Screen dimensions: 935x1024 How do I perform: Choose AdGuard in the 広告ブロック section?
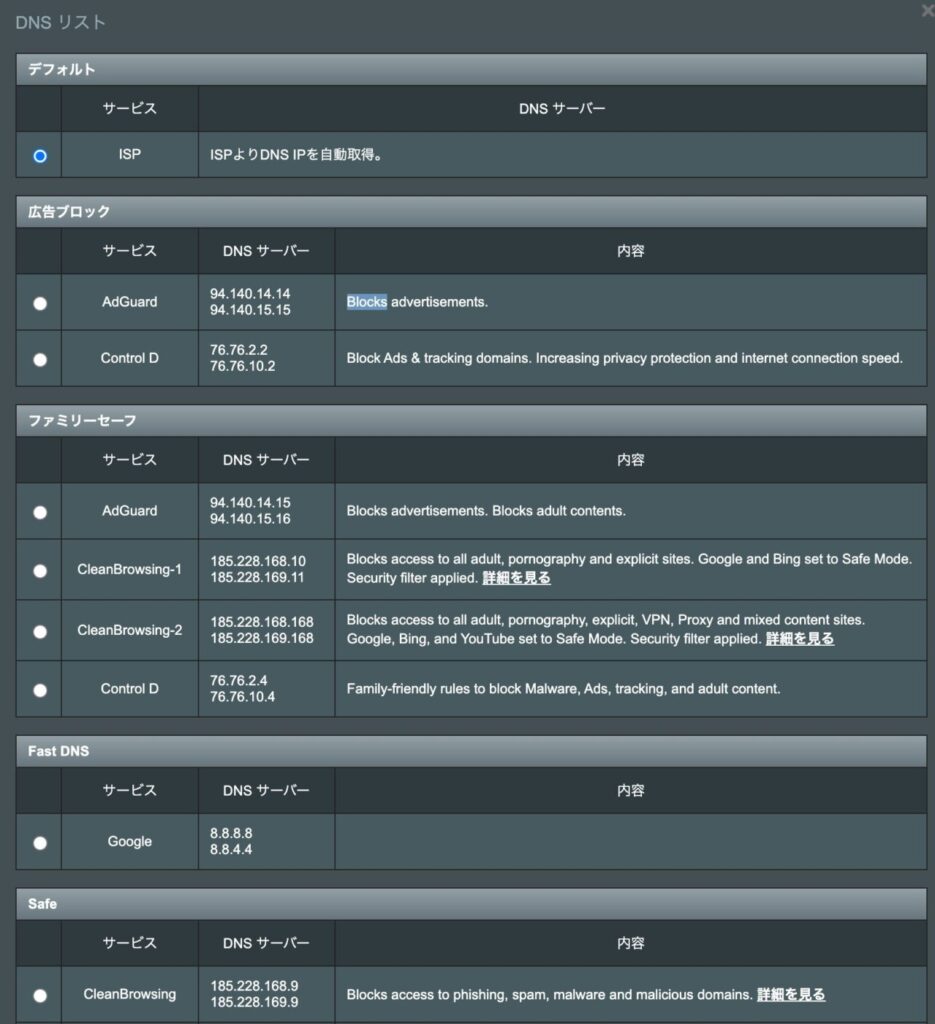(x=40, y=303)
